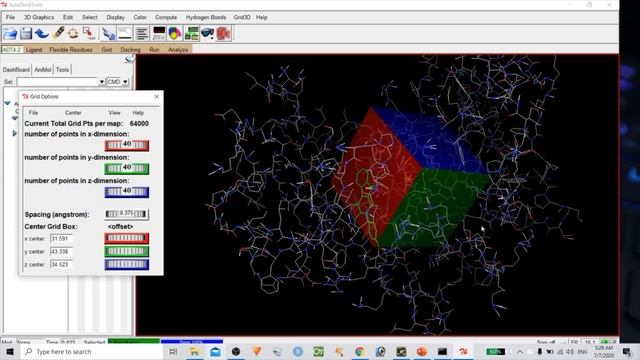This screenshot has height=360, width=640.
Task: Click the green y center offset thumbwheel
Action: (127, 251)
